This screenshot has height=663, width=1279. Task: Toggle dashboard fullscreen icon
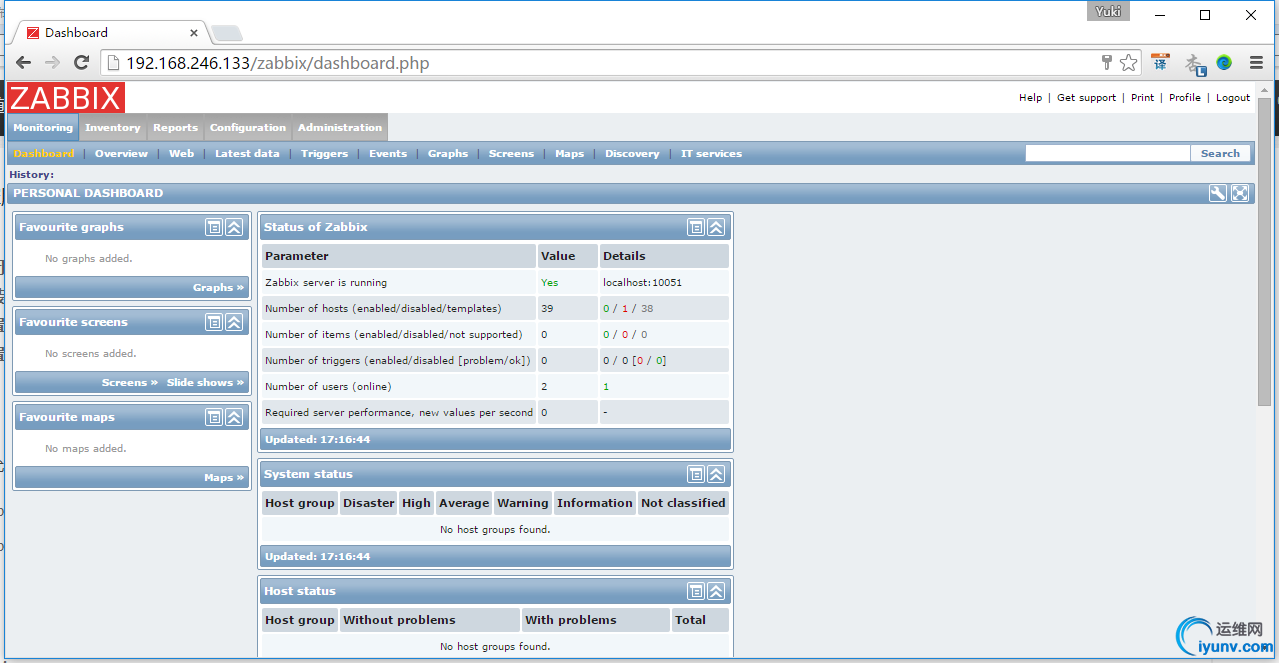1240,193
